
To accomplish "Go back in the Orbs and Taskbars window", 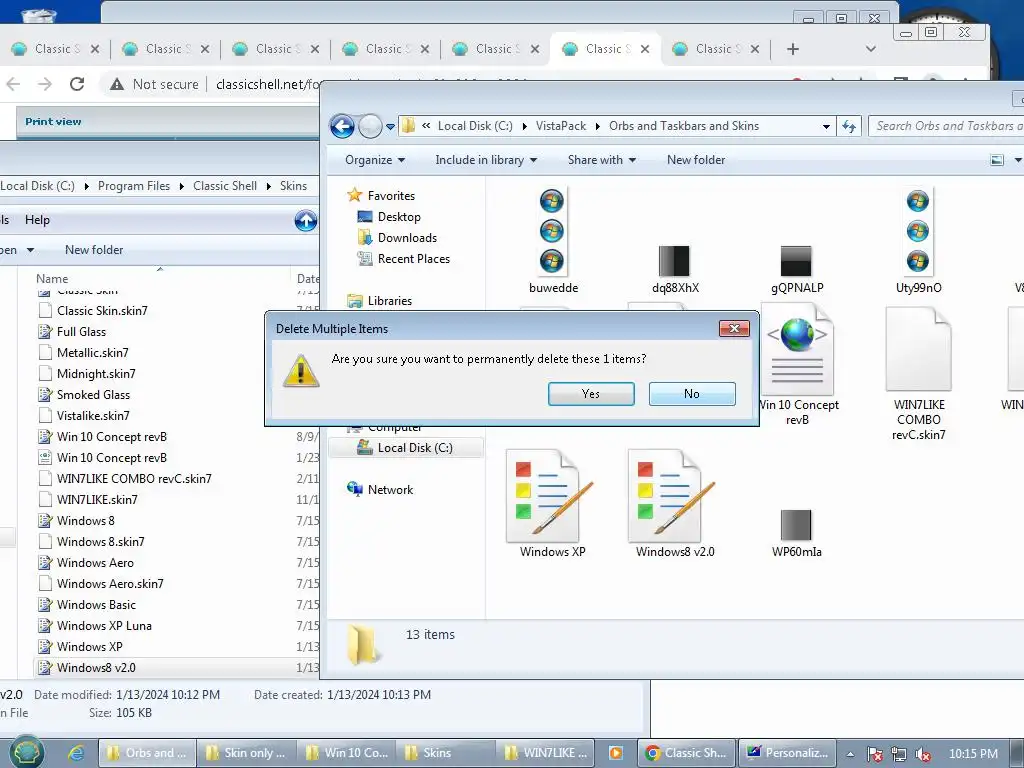I will (x=342, y=126).
